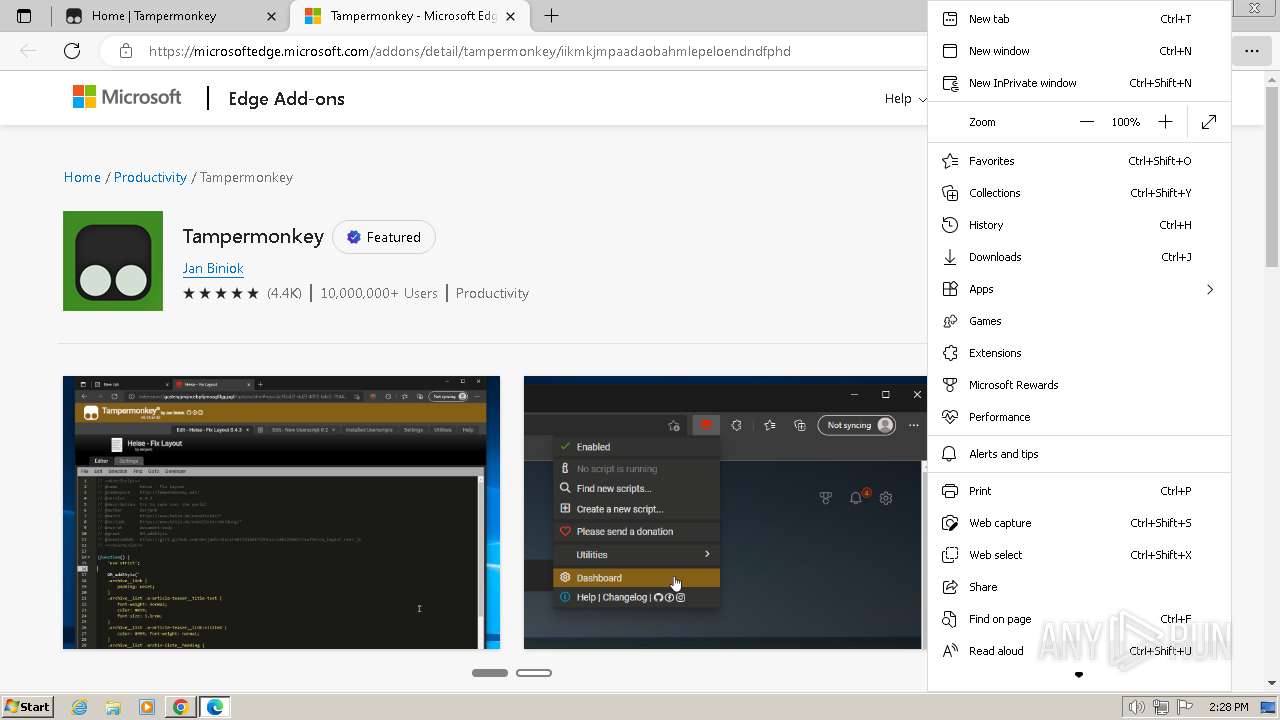Expand the Apps submenu arrow
The image size is (1280, 720).
pos(1210,289)
